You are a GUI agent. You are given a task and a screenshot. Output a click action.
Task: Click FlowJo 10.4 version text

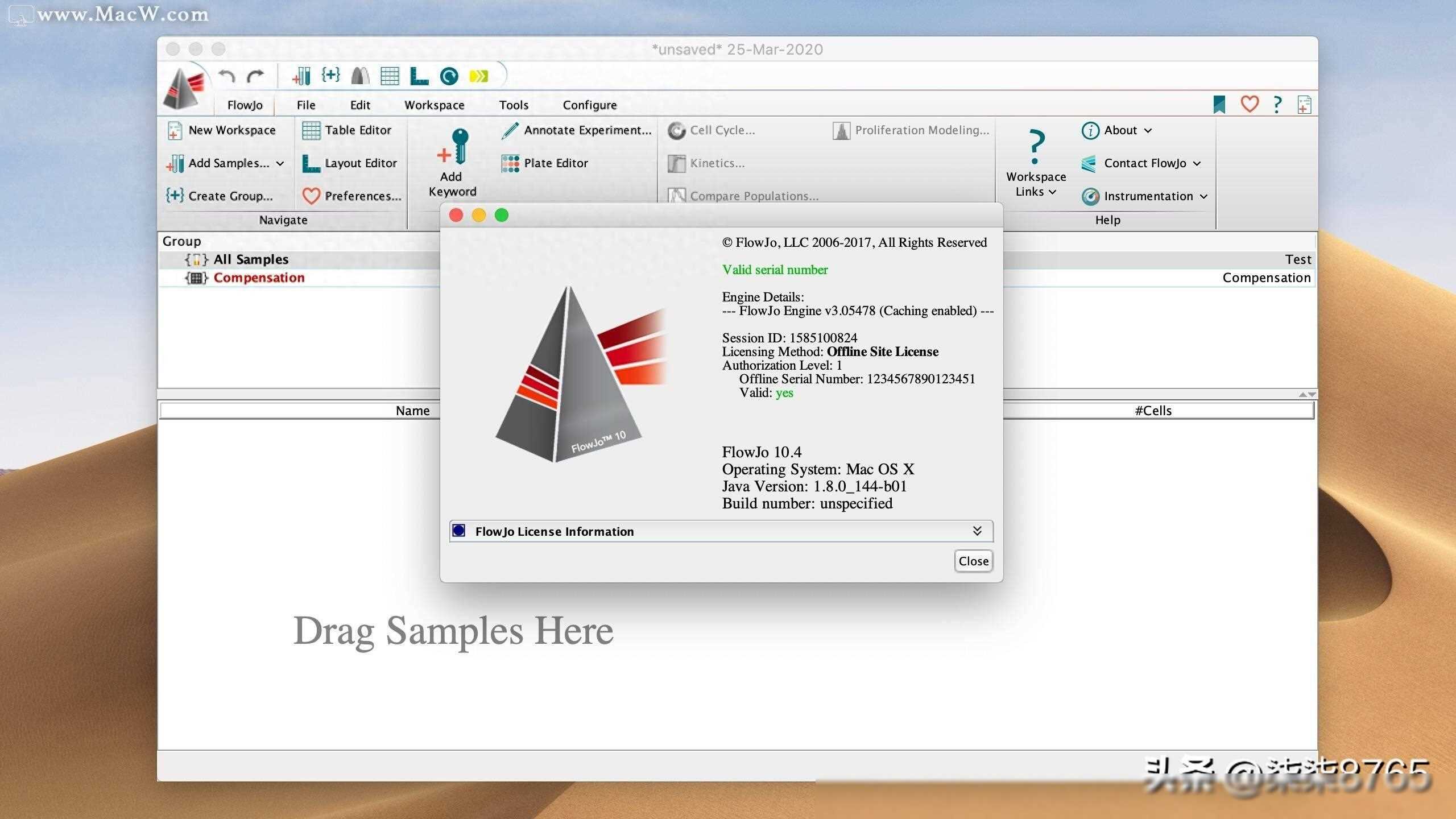(762, 452)
